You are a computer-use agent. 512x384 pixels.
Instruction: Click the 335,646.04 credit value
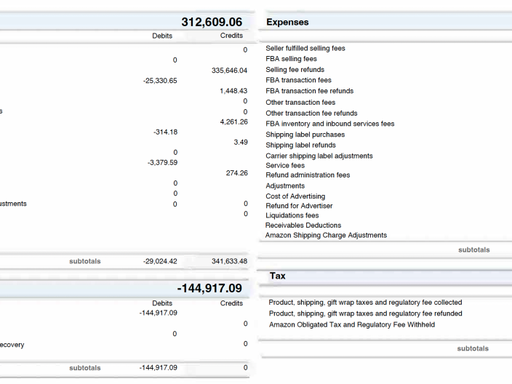click(x=229, y=70)
